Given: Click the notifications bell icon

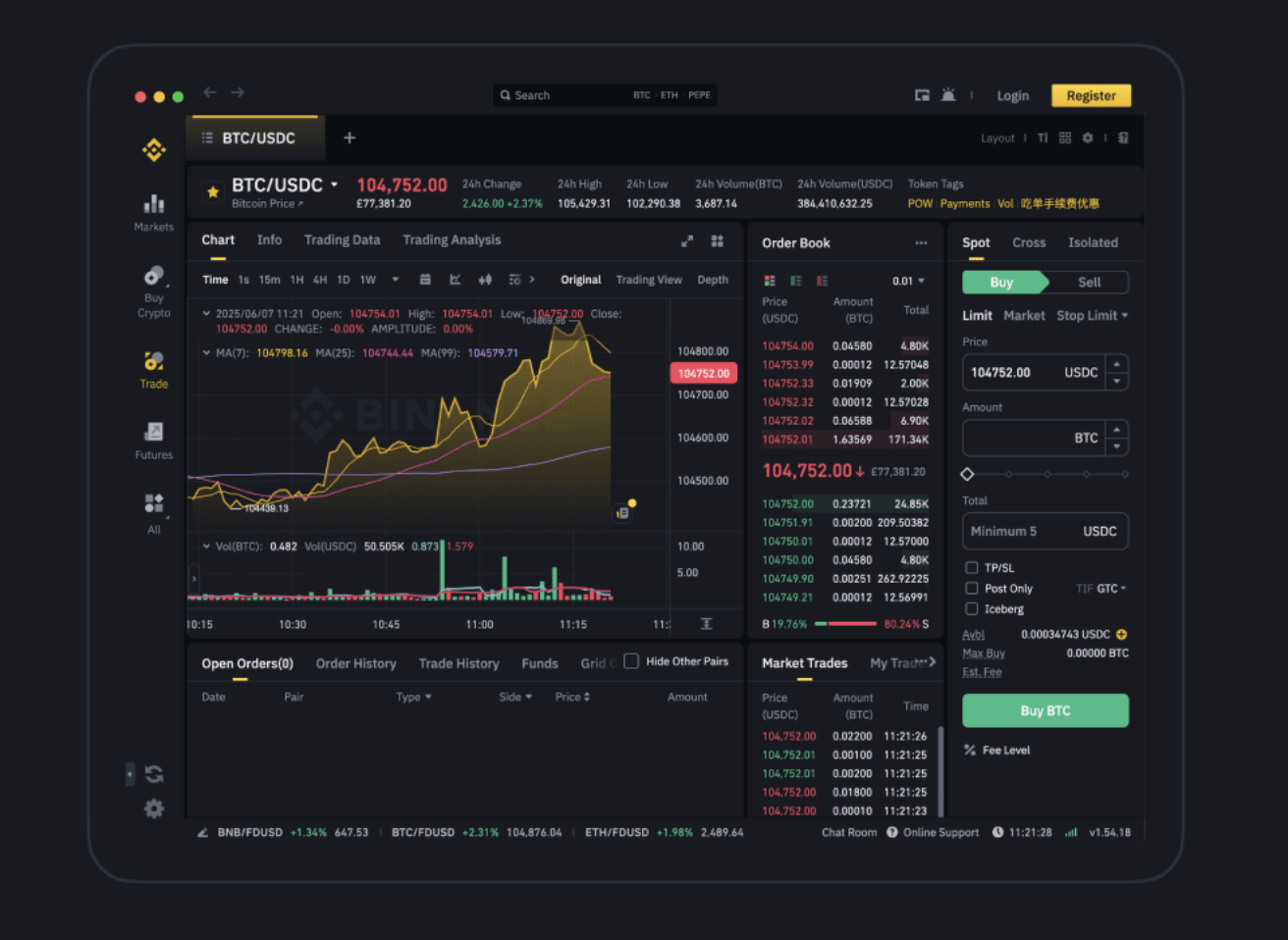Looking at the screenshot, I should click(x=947, y=94).
